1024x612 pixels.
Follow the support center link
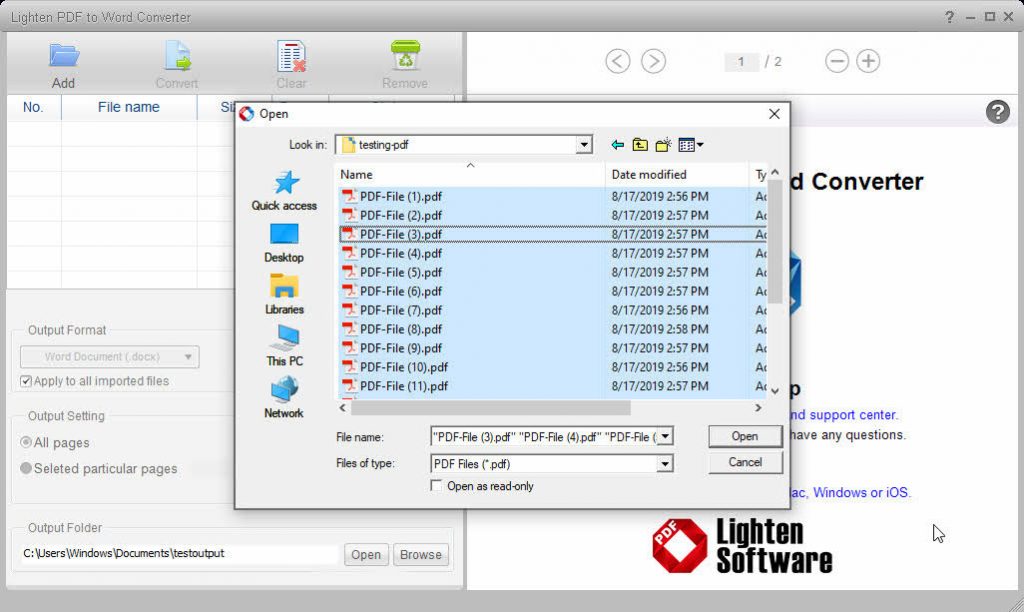coord(844,415)
